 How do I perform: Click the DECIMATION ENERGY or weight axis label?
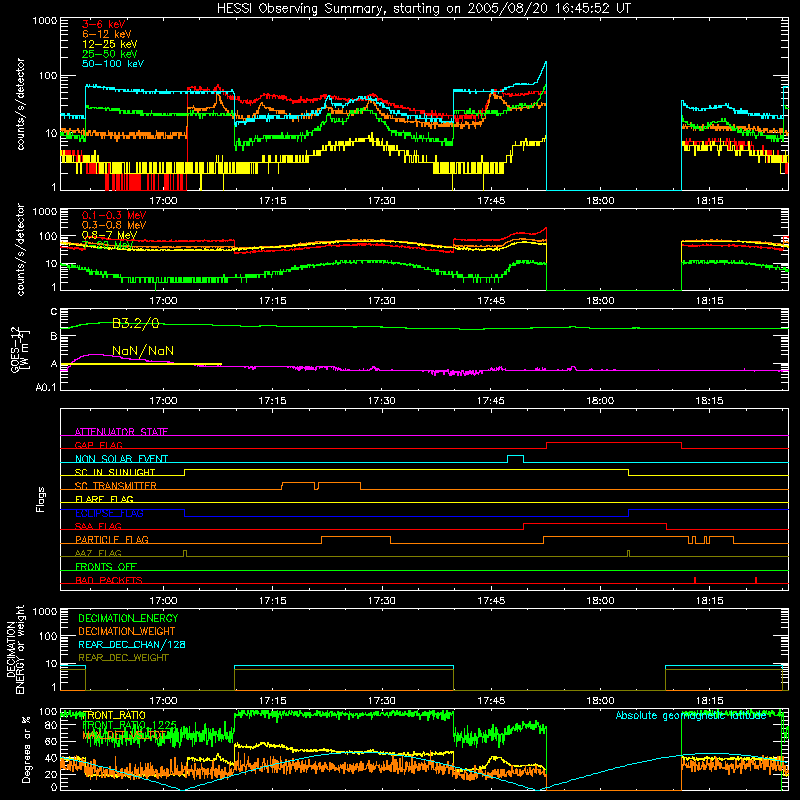click(15, 649)
